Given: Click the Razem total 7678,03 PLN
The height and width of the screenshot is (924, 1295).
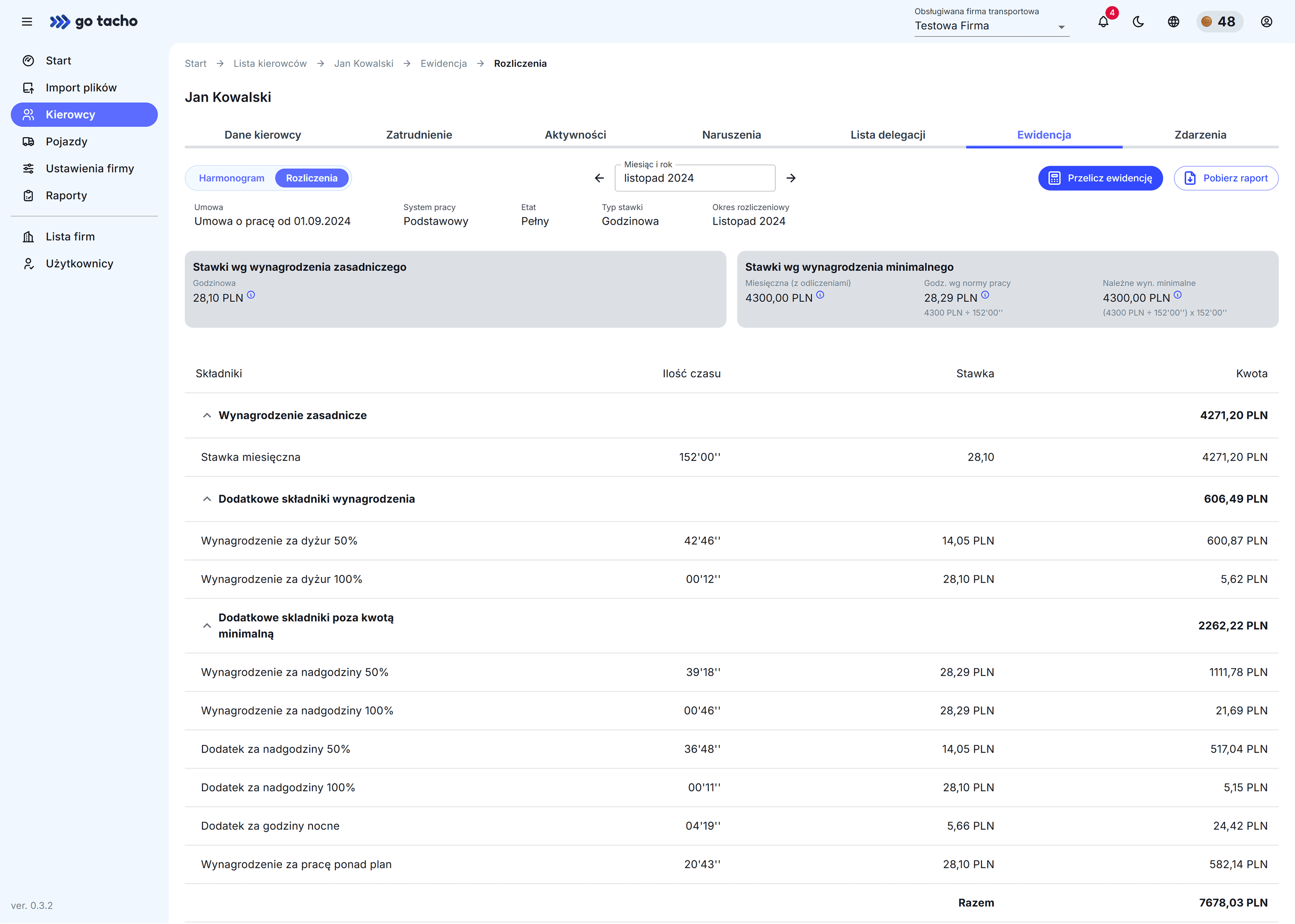Looking at the screenshot, I should click(1233, 903).
